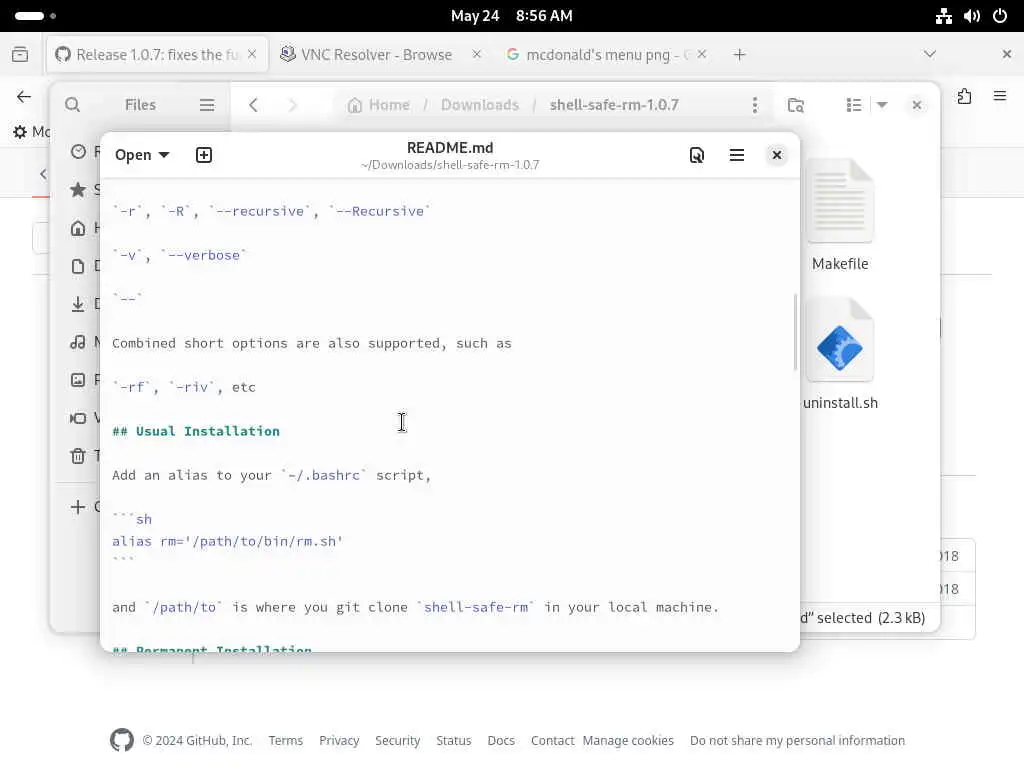Click the text editor vertical scrollbar
The height and width of the screenshot is (768, 1024).
click(x=795, y=332)
